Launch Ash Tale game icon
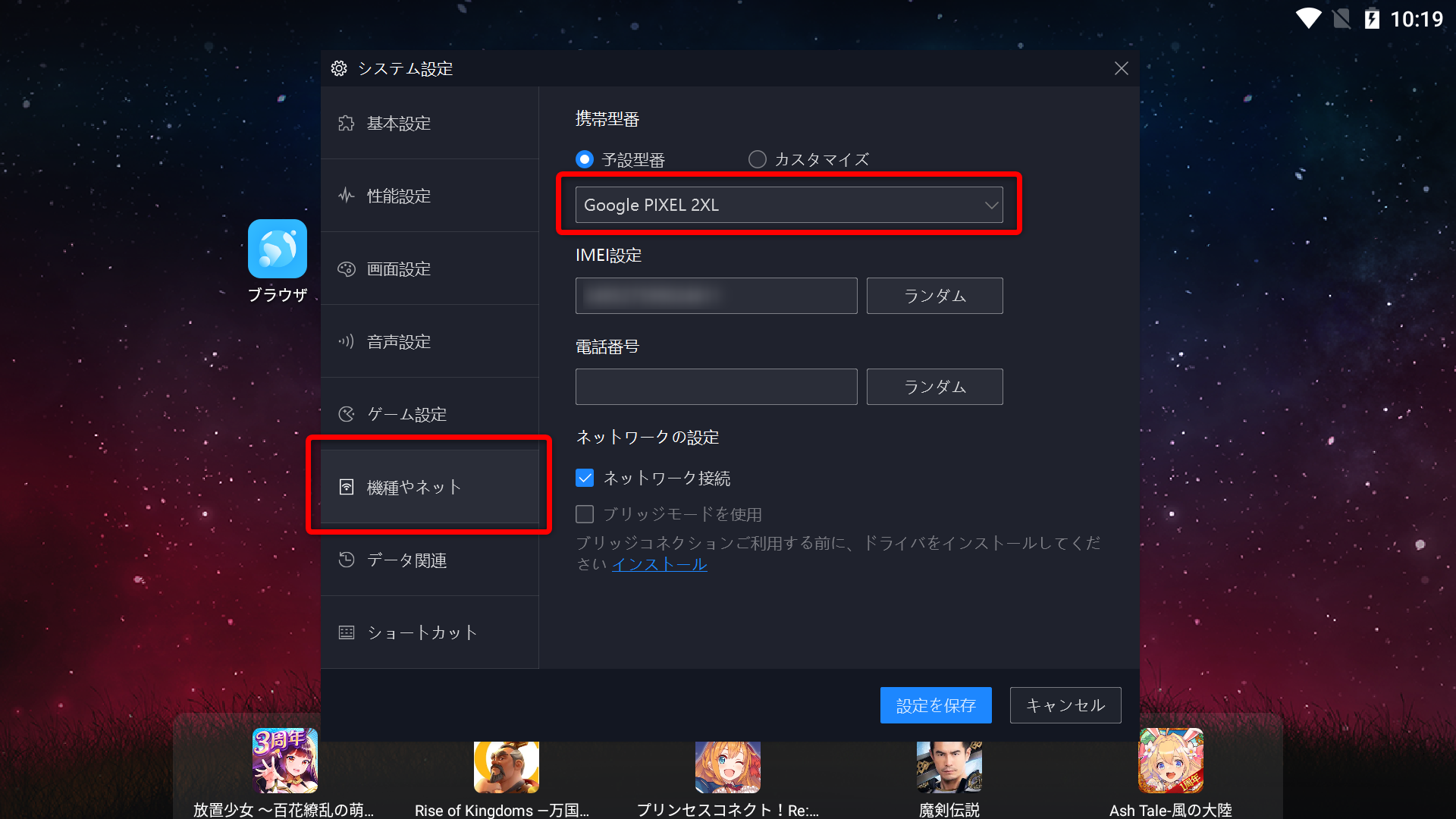1456x819 pixels. (x=1171, y=761)
